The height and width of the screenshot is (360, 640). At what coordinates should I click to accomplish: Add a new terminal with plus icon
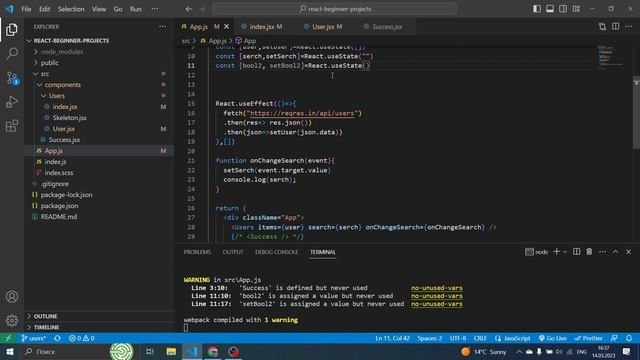pyautogui.click(x=556, y=252)
